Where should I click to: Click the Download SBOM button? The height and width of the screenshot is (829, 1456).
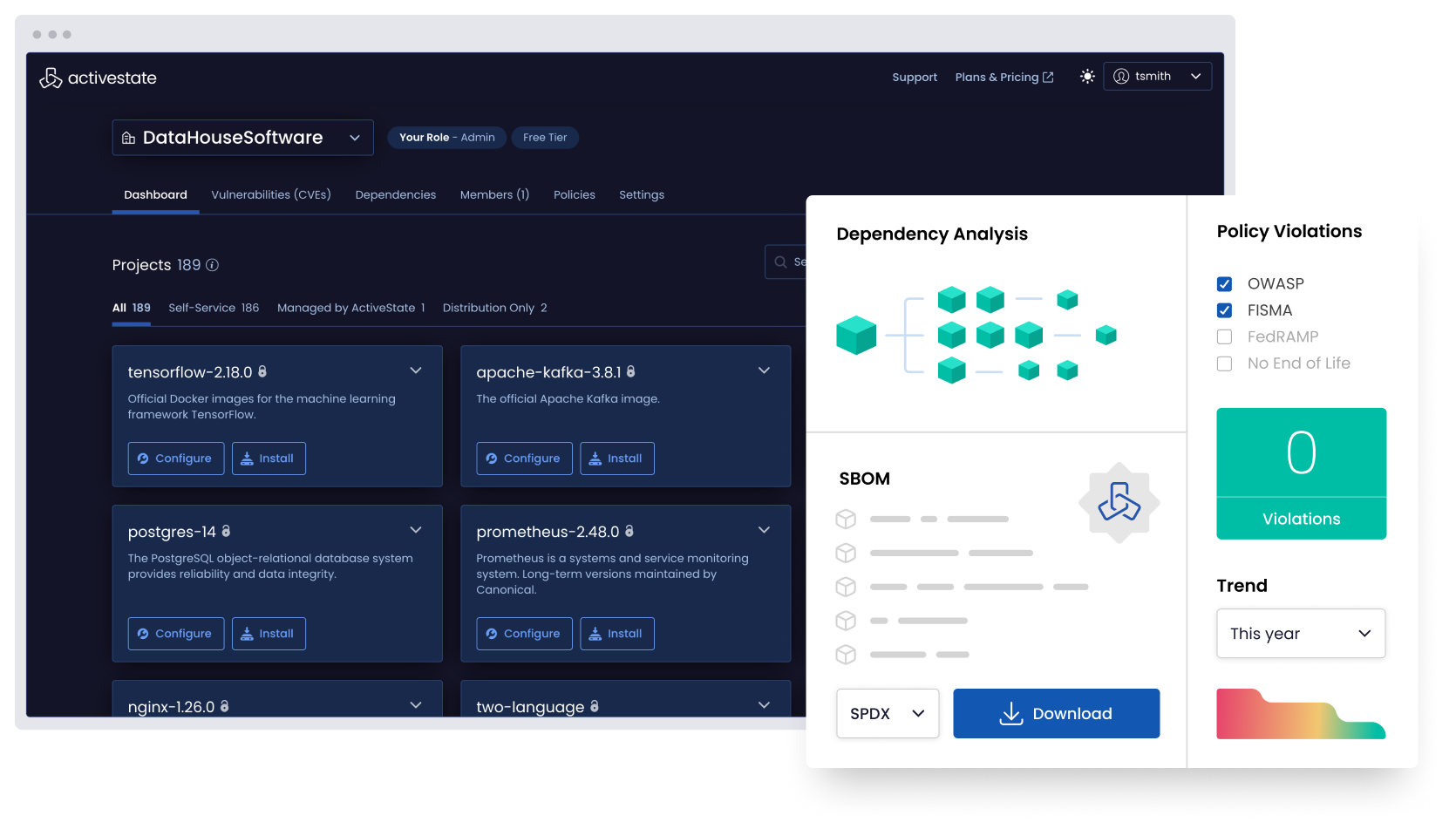tap(1056, 714)
